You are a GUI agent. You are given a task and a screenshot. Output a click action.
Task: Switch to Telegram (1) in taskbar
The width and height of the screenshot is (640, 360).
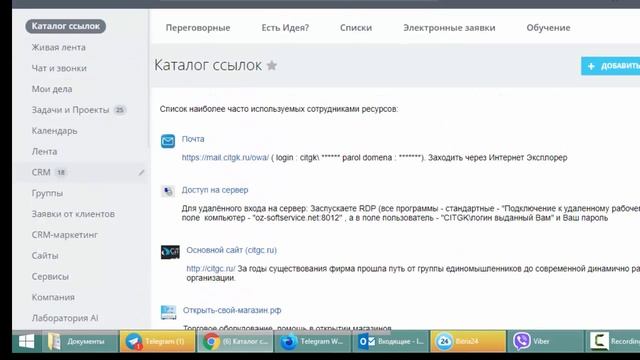pyautogui.click(x=158, y=341)
